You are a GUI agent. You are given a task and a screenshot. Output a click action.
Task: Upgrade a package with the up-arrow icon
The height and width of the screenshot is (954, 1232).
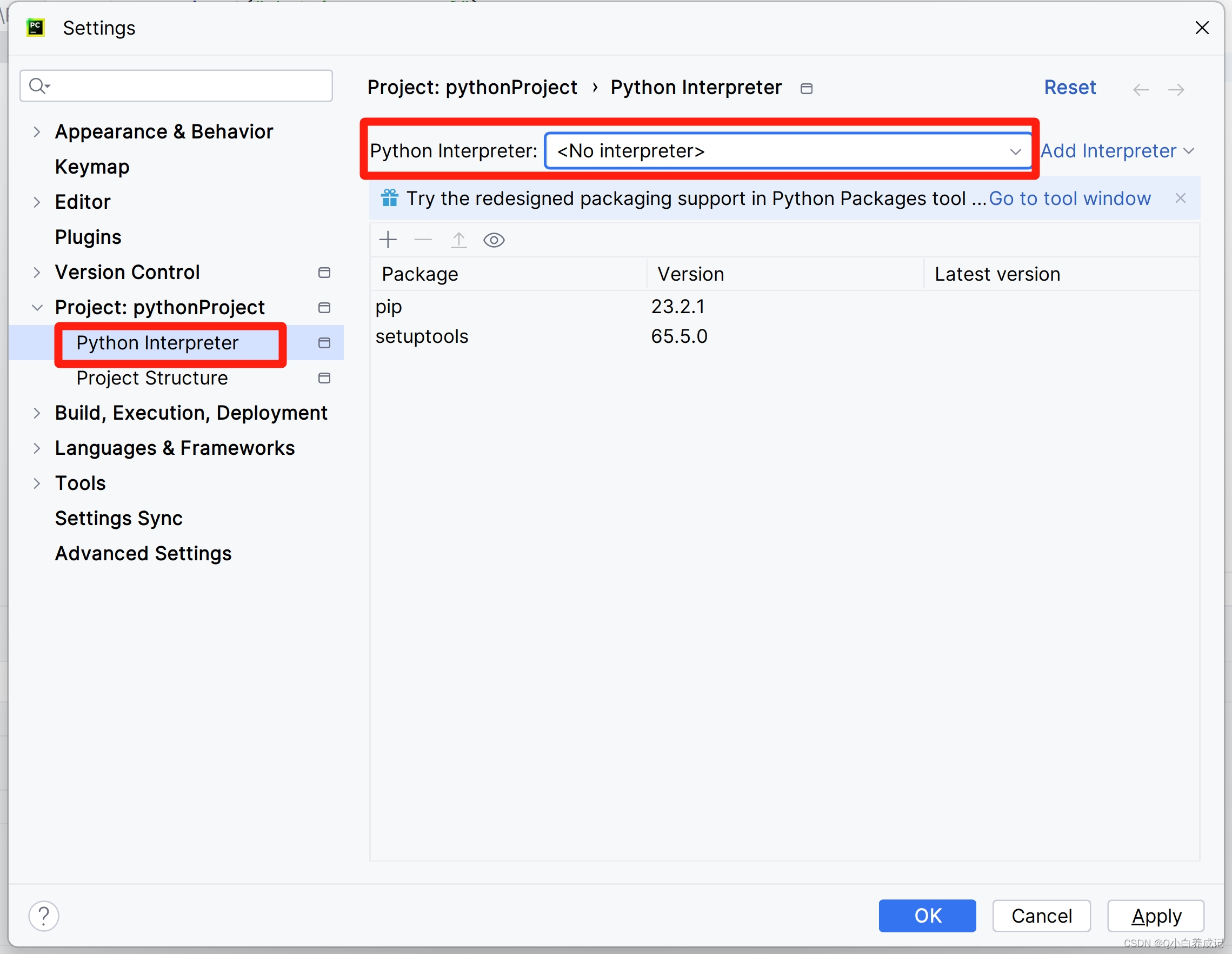458,240
